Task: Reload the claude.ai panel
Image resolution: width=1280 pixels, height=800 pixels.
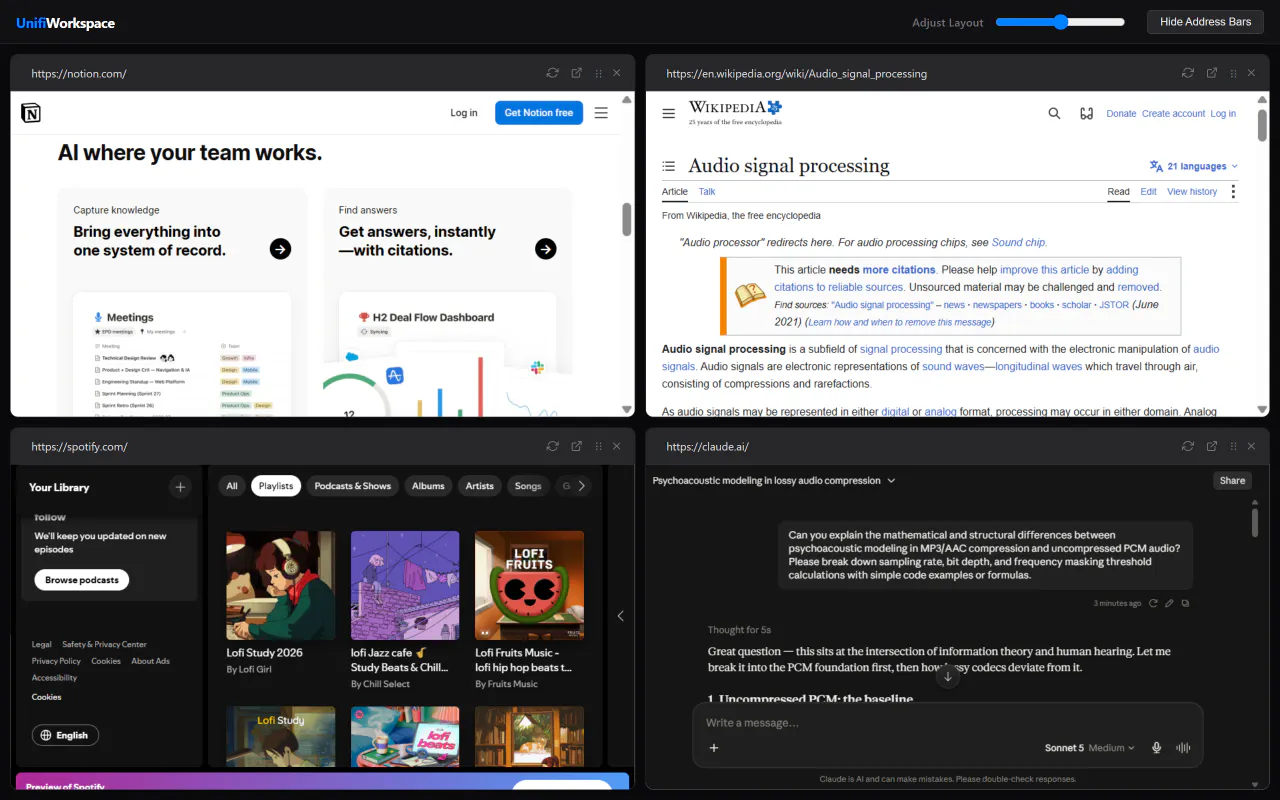Action: pyautogui.click(x=1187, y=446)
